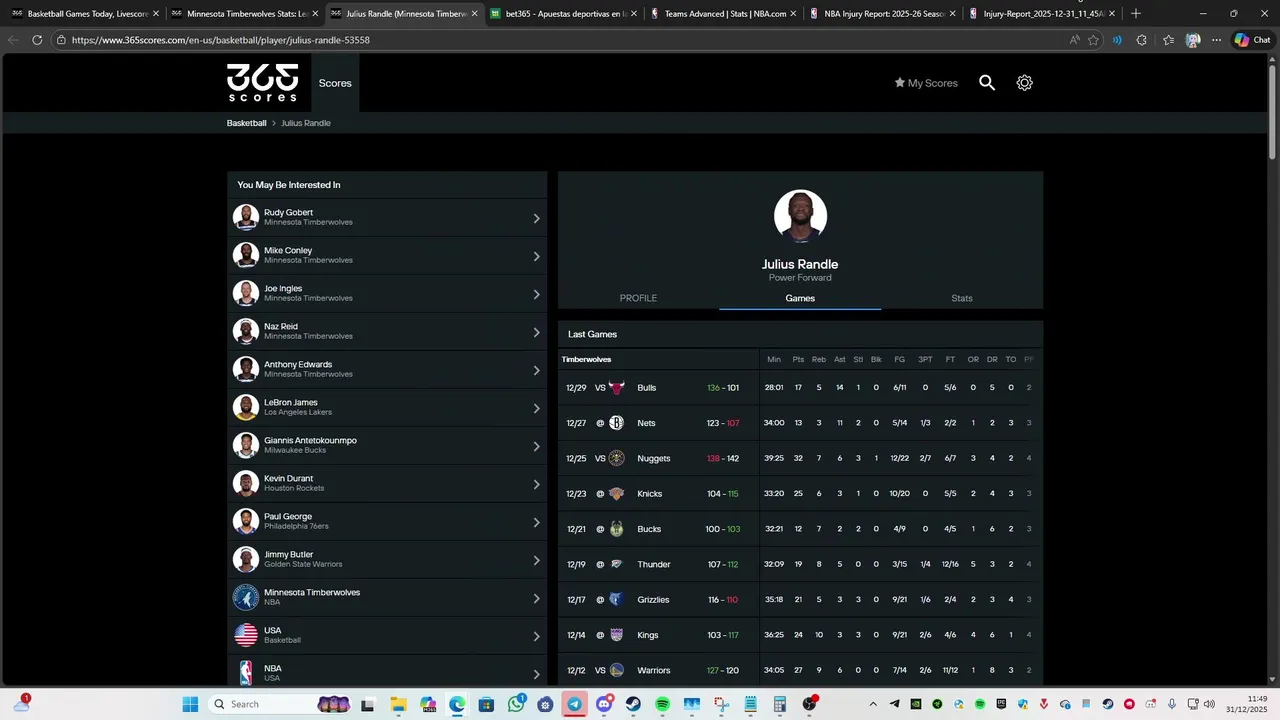Switch to NBA Injury Report browser tab

(x=883, y=14)
